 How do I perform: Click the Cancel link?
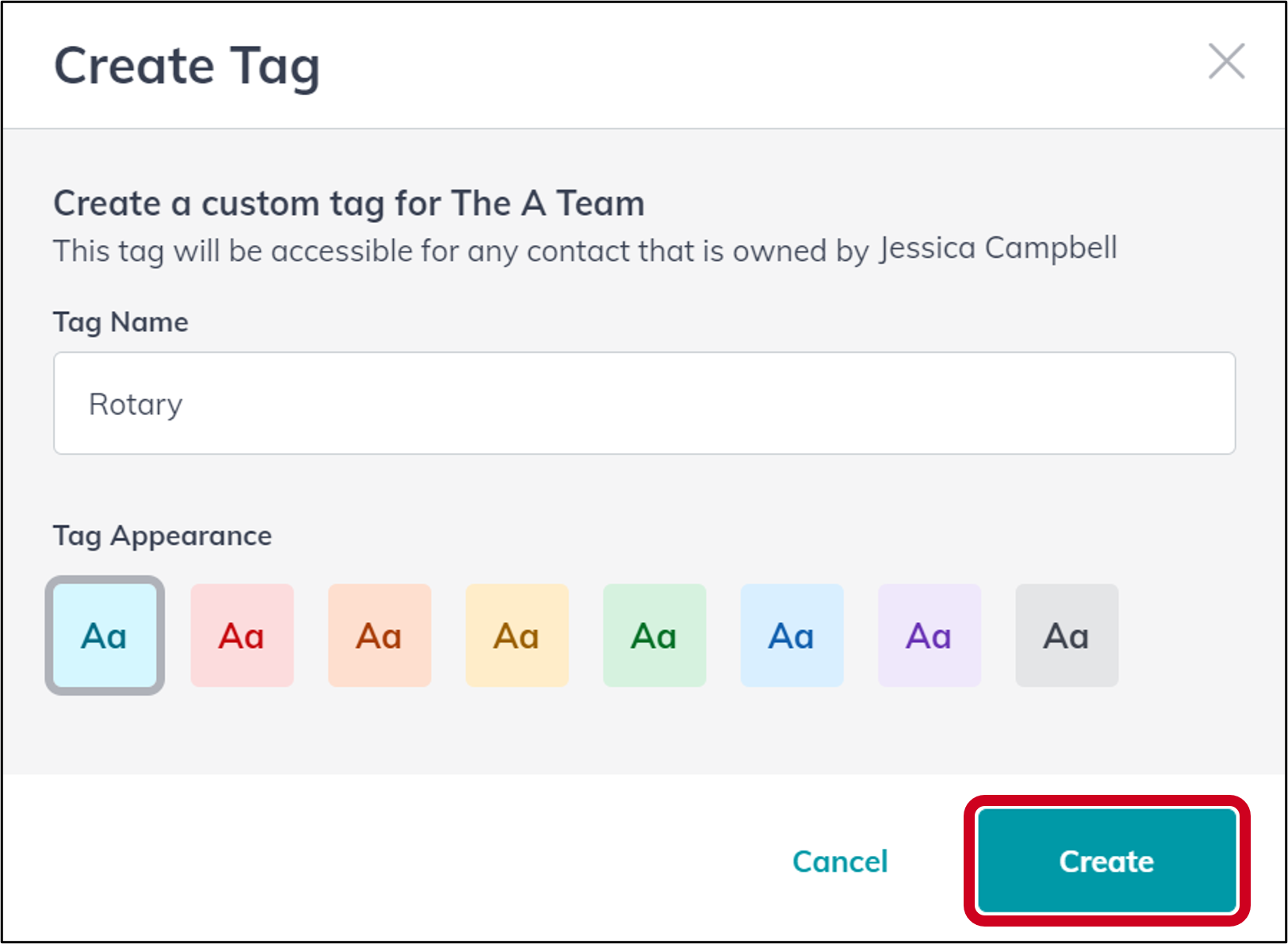(839, 861)
